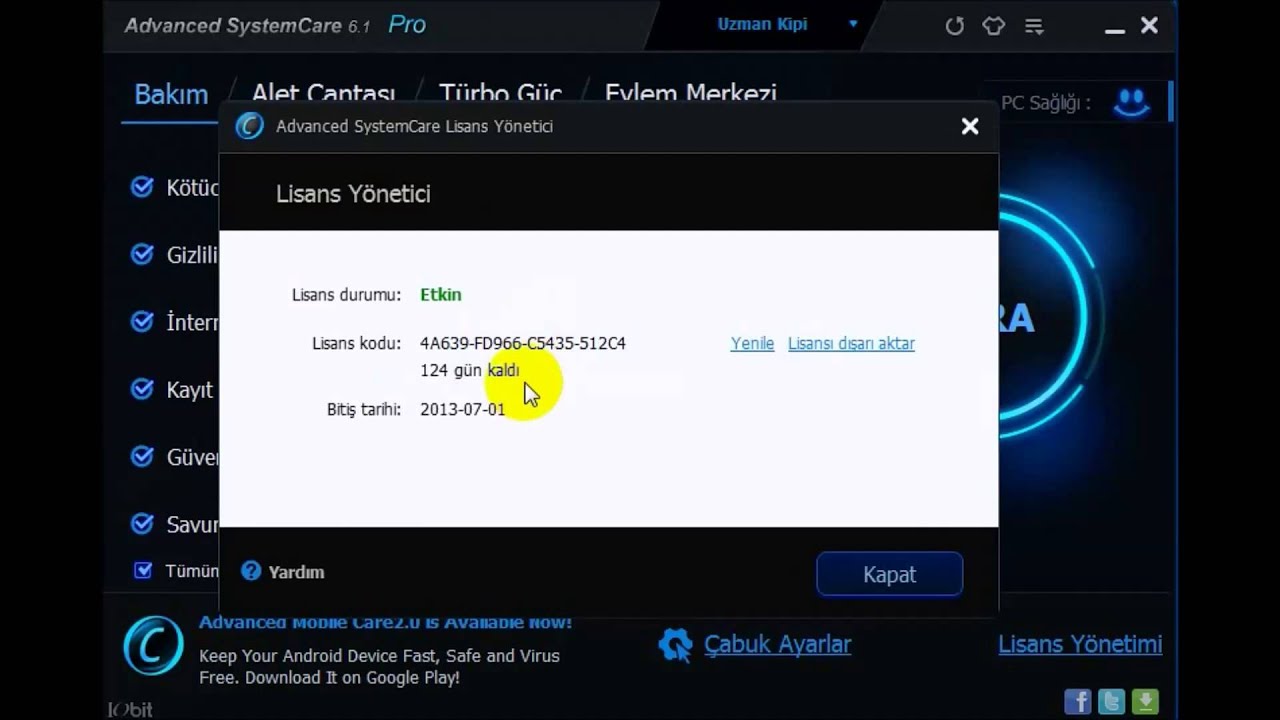Viewport: 1280px width, 720px height.
Task: Minimize the Advanced SystemCare window
Action: [1115, 31]
